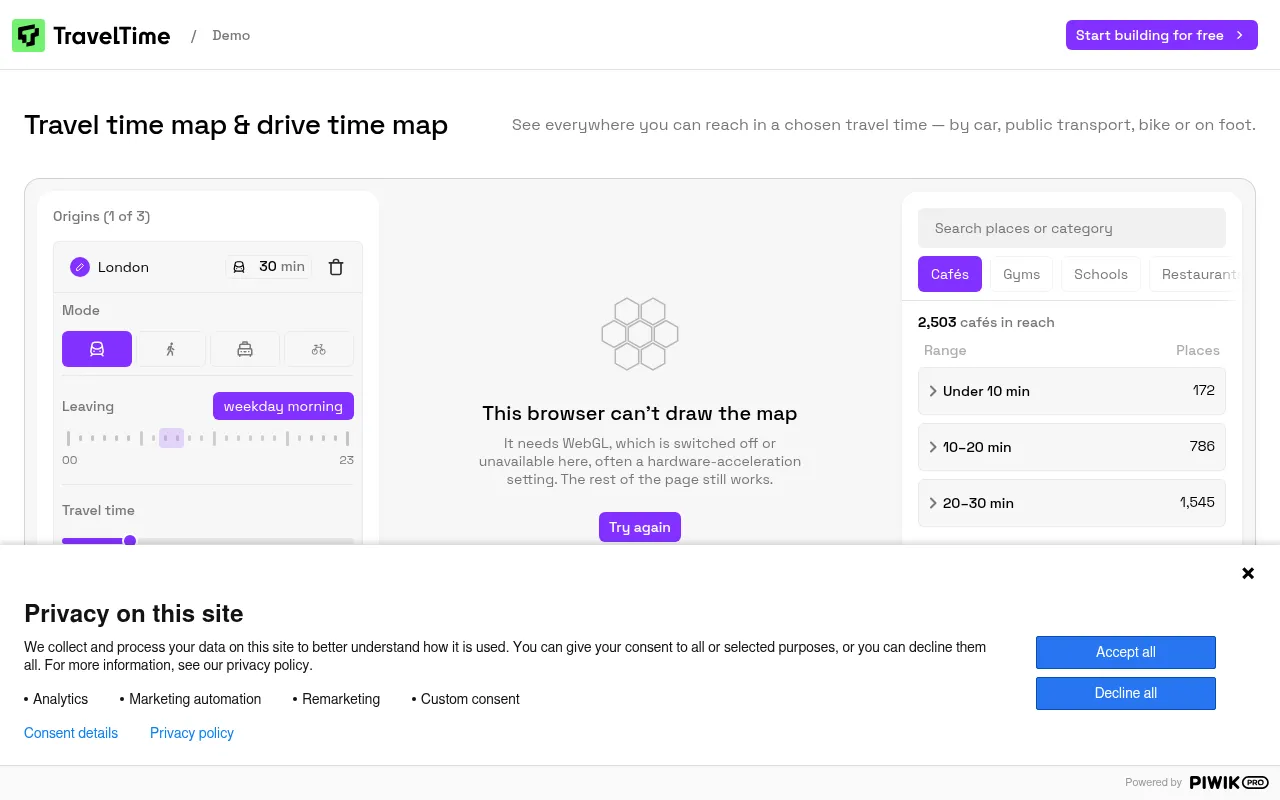The image size is (1280, 800).
Task: Click the Range column header
Action: click(945, 350)
